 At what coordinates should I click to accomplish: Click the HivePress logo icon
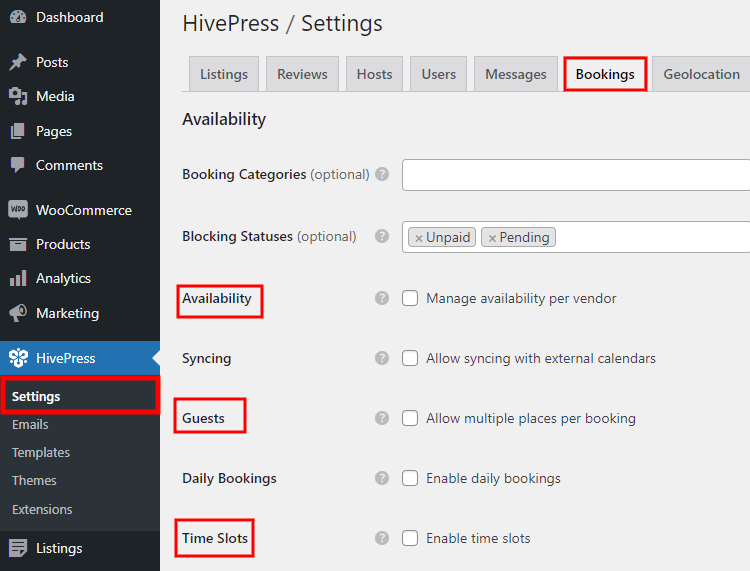pyautogui.click(x=18, y=358)
